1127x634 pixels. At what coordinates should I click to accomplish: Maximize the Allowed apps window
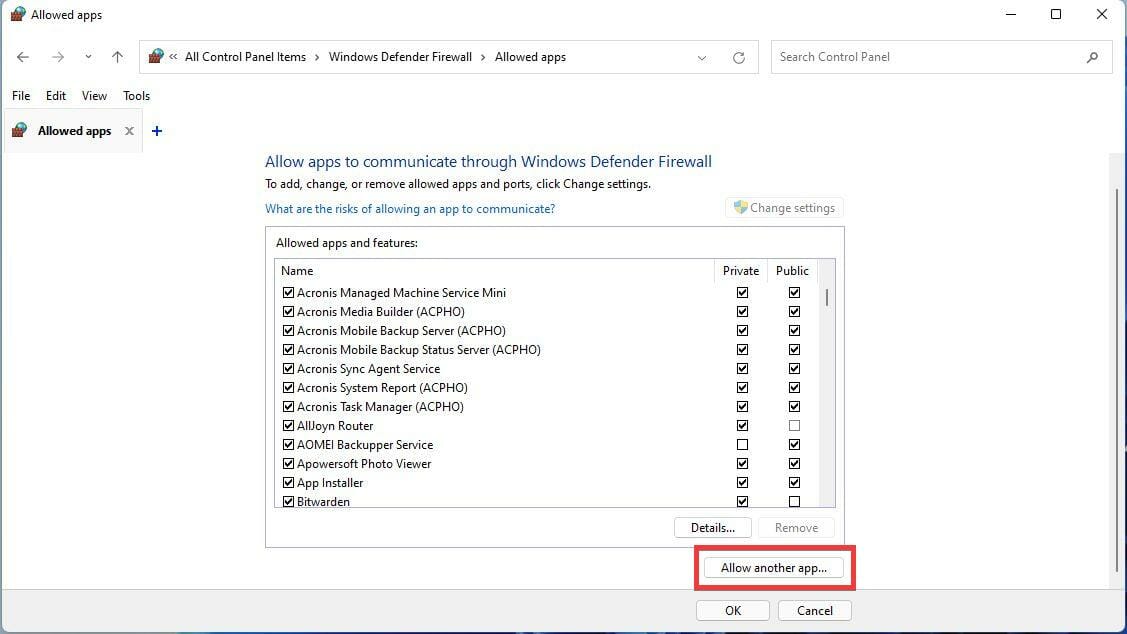click(1056, 14)
